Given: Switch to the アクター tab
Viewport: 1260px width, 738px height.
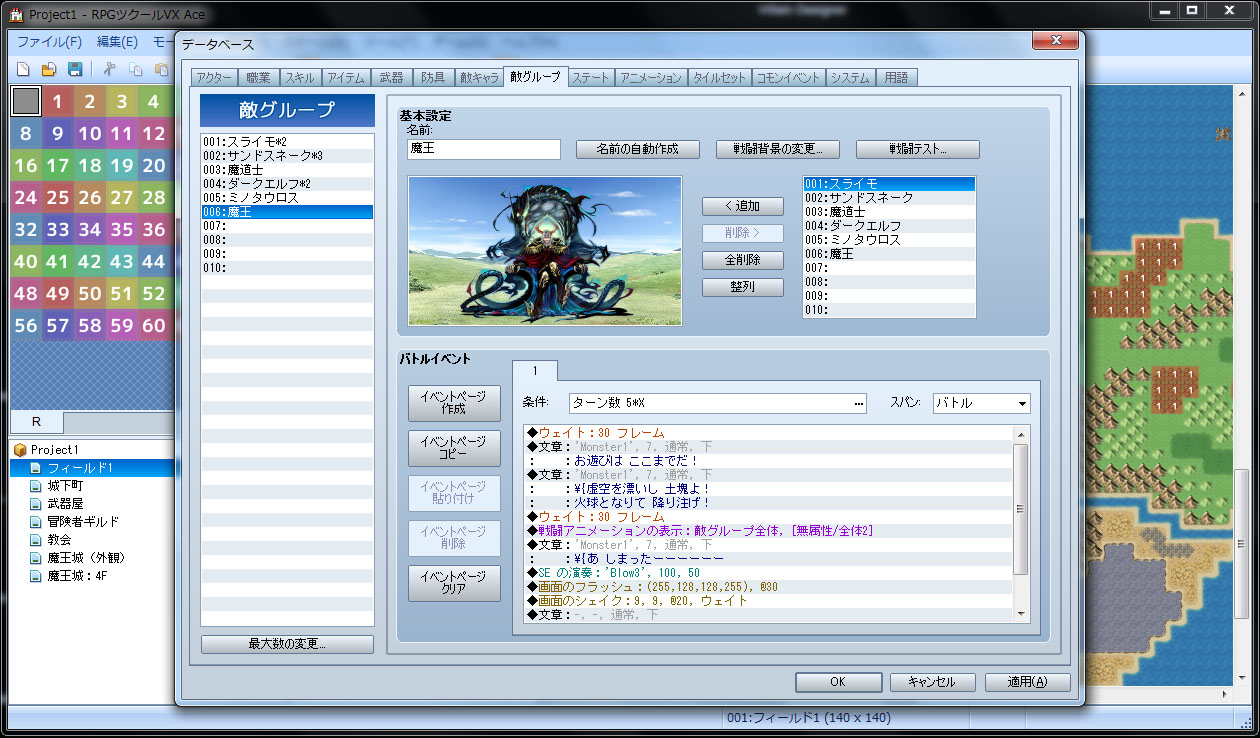Looking at the screenshot, I should [213, 78].
